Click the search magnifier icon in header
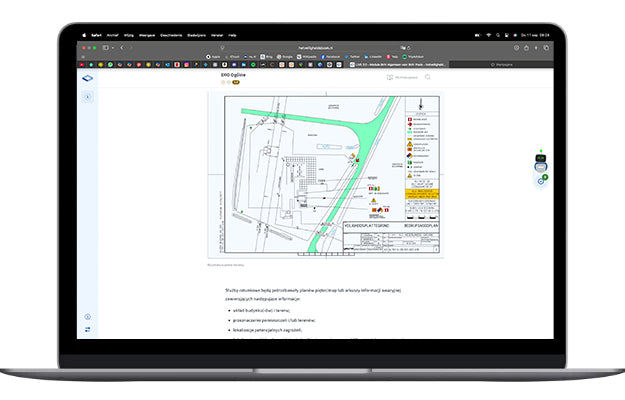The width and height of the screenshot is (625, 400). (428, 77)
